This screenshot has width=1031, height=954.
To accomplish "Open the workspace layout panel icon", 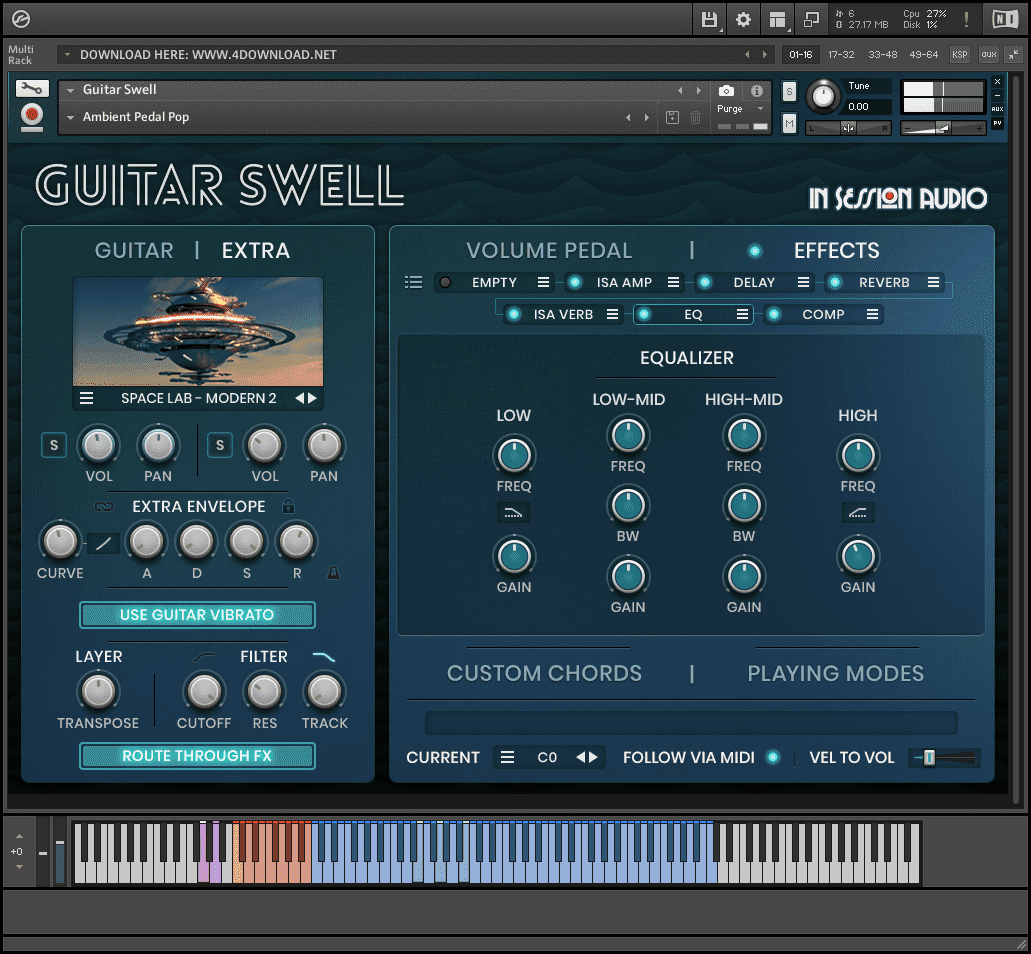I will pyautogui.click(x=777, y=20).
